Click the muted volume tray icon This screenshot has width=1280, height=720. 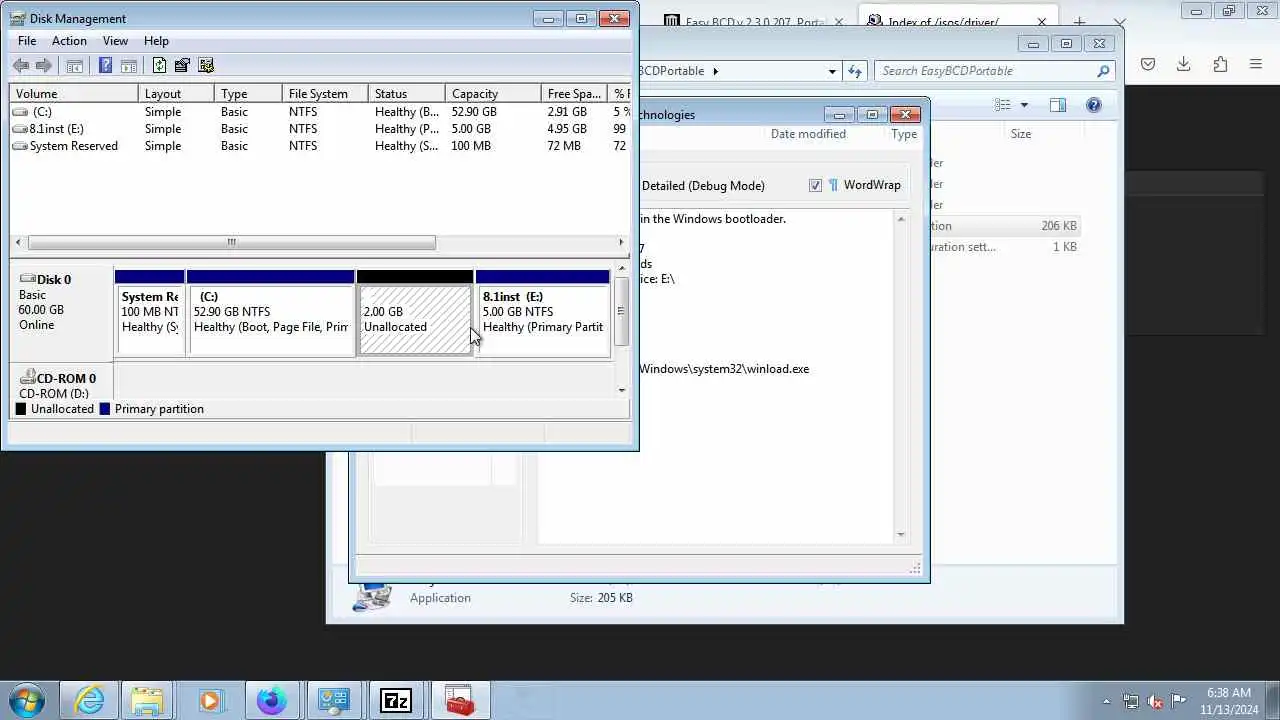[1155, 701]
